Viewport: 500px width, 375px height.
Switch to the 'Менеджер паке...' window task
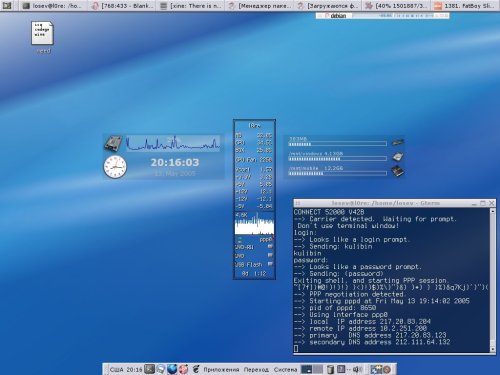[260, 6]
